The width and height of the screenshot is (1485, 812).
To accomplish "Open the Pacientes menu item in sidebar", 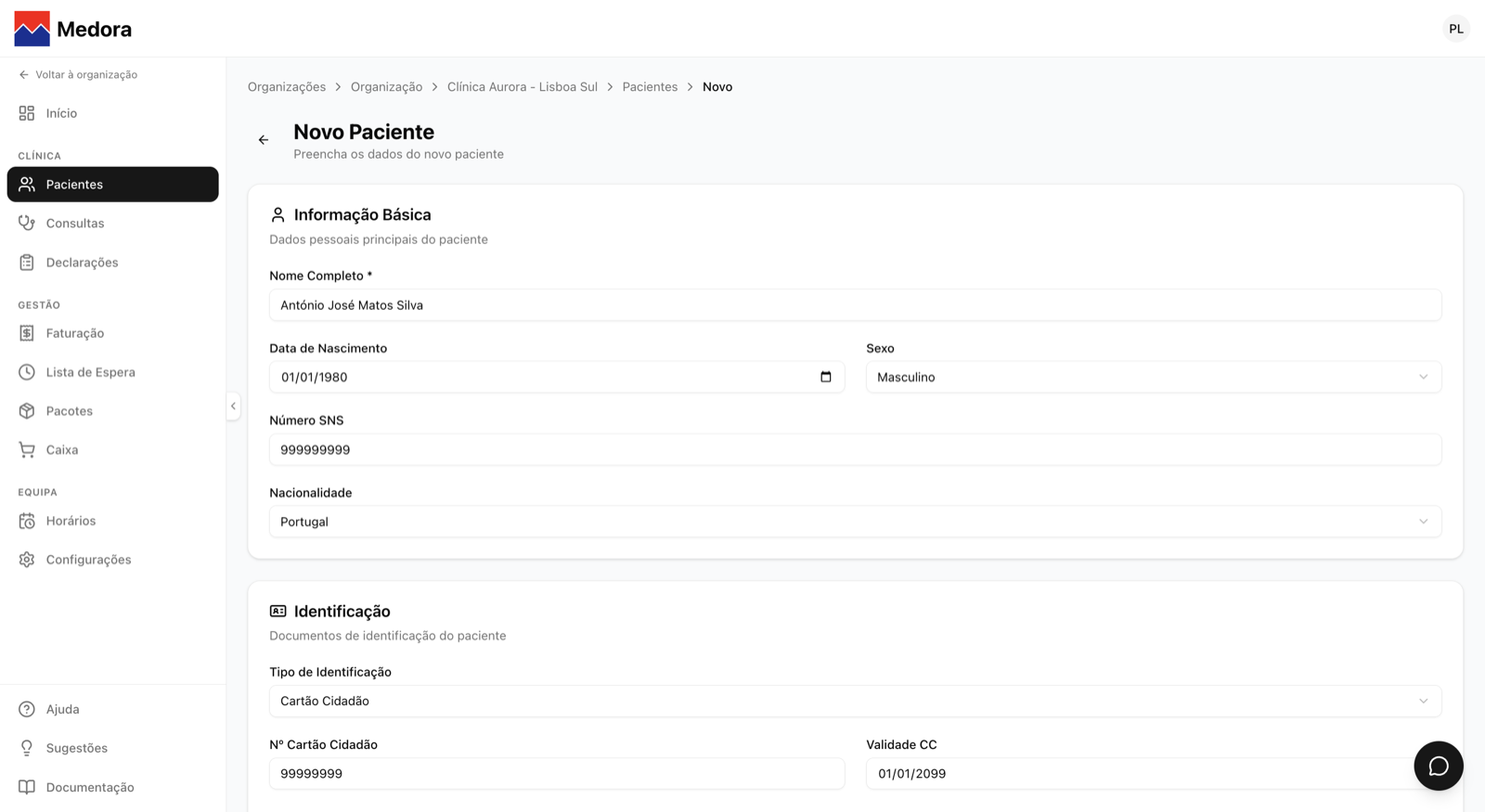I will pyautogui.click(x=112, y=184).
